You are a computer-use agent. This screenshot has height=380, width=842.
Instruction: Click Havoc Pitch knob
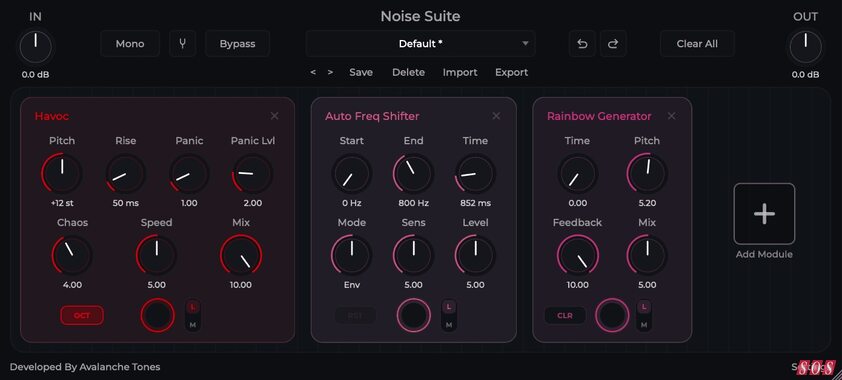[62, 173]
